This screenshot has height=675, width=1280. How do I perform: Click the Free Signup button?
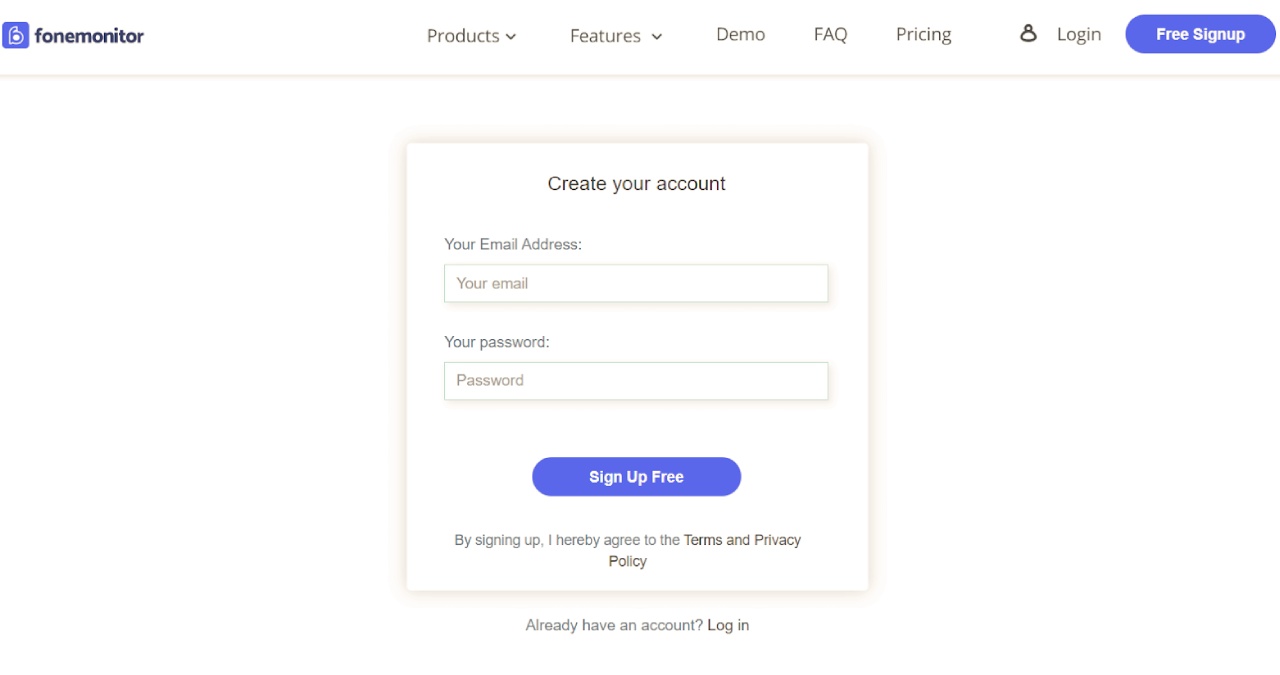[1199, 33]
